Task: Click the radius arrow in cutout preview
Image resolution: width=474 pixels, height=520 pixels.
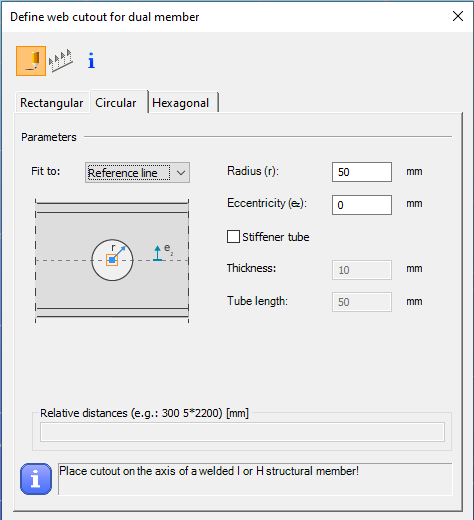Action: click(119, 253)
